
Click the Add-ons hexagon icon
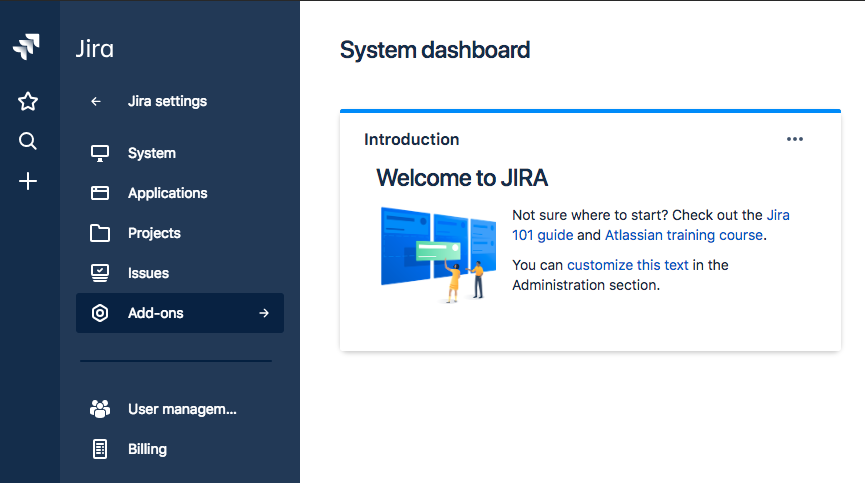coord(100,313)
